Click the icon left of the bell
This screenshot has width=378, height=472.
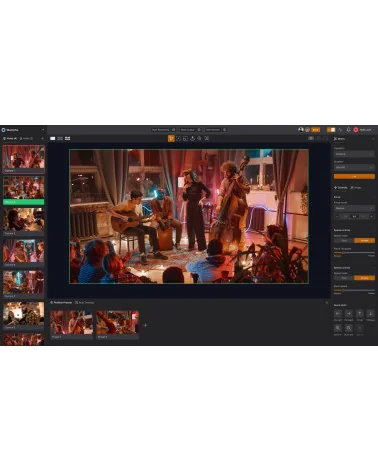[340, 130]
